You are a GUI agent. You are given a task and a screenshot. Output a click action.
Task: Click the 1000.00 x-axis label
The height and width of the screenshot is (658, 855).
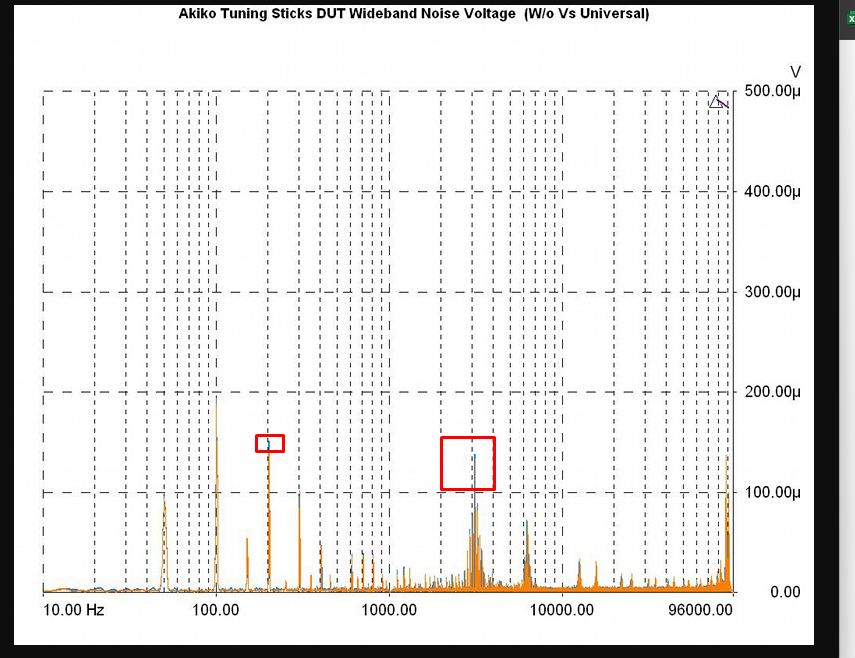[389, 609]
